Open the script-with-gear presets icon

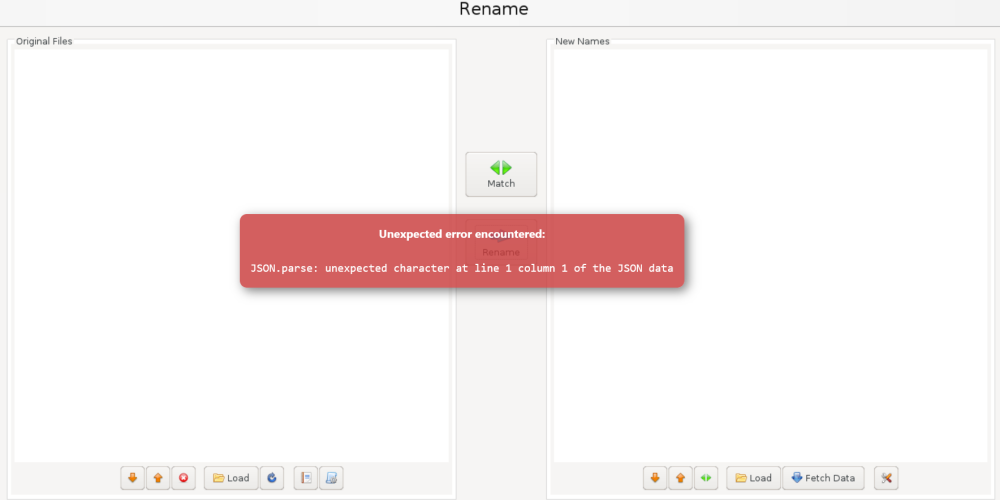(x=332, y=478)
